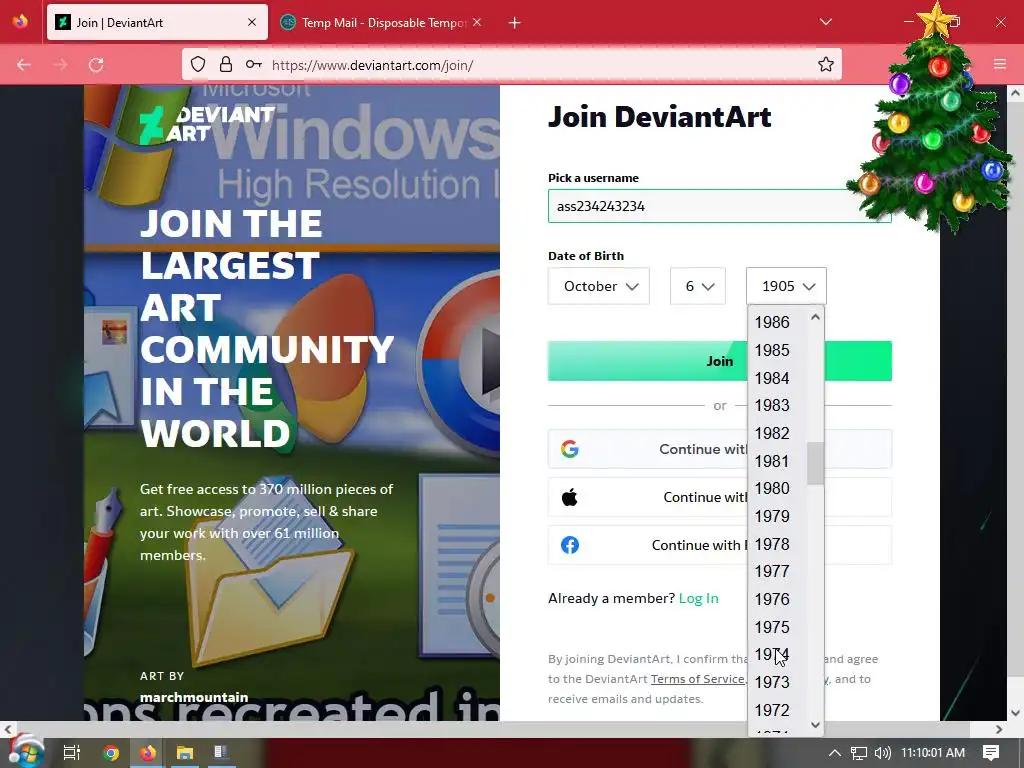The width and height of the screenshot is (1024, 768).
Task: Click the year dropdown showing 1905
Action: [786, 286]
